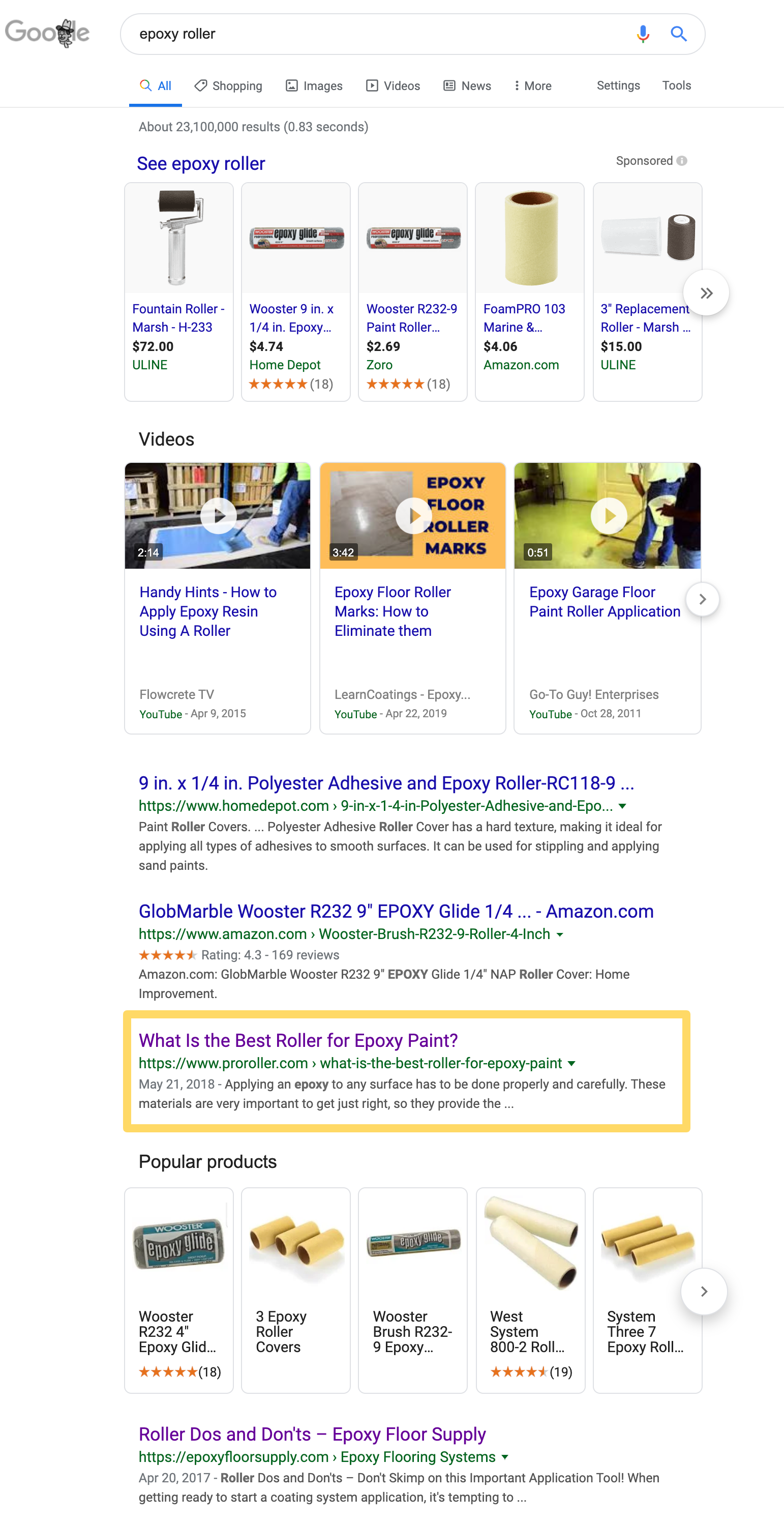Click the results count text
The width and height of the screenshot is (784, 1522).
point(253,127)
